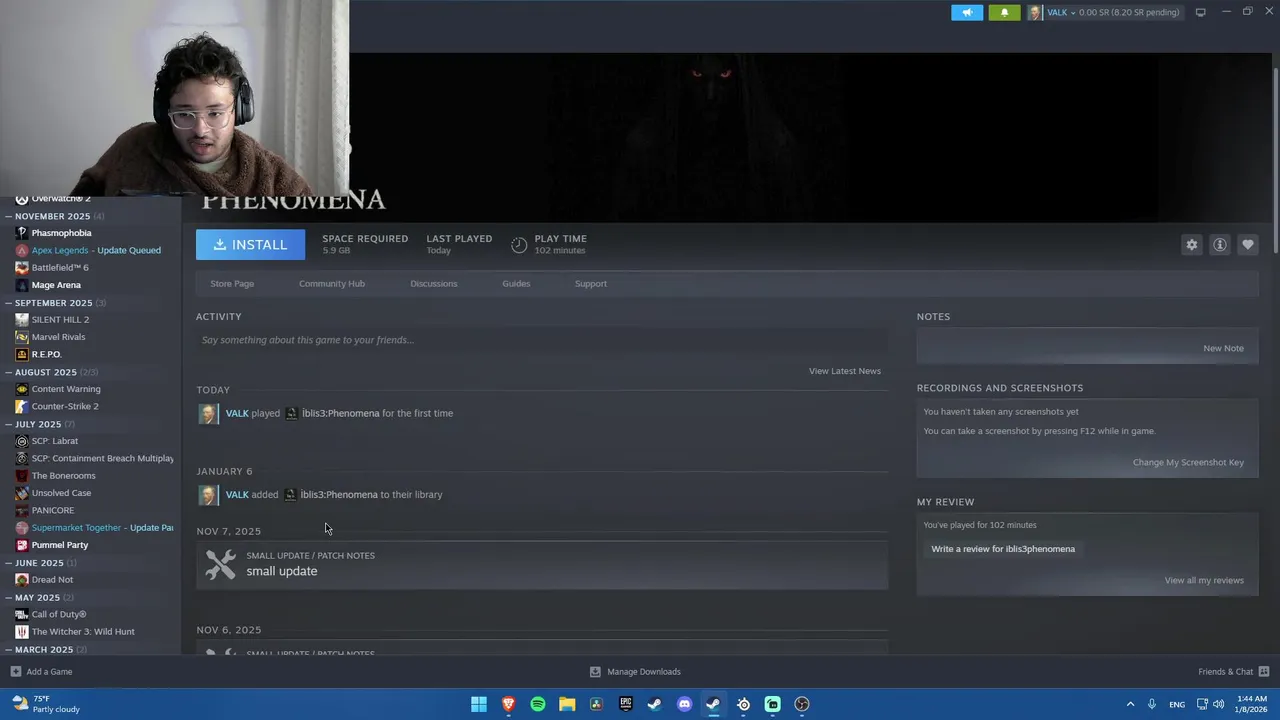The height and width of the screenshot is (720, 1280).
Task: Open the Discussions tab
Action: (x=434, y=283)
